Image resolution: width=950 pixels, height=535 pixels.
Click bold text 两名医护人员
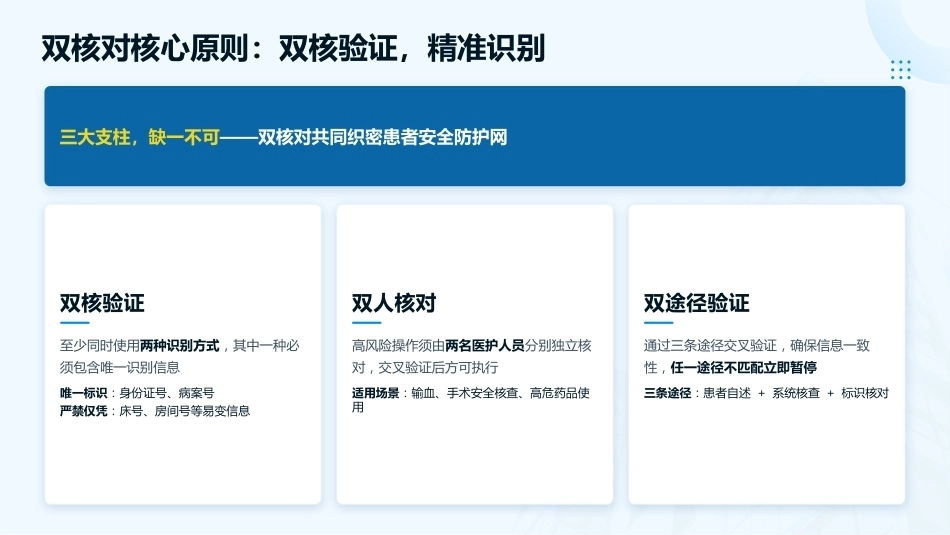coord(485,346)
